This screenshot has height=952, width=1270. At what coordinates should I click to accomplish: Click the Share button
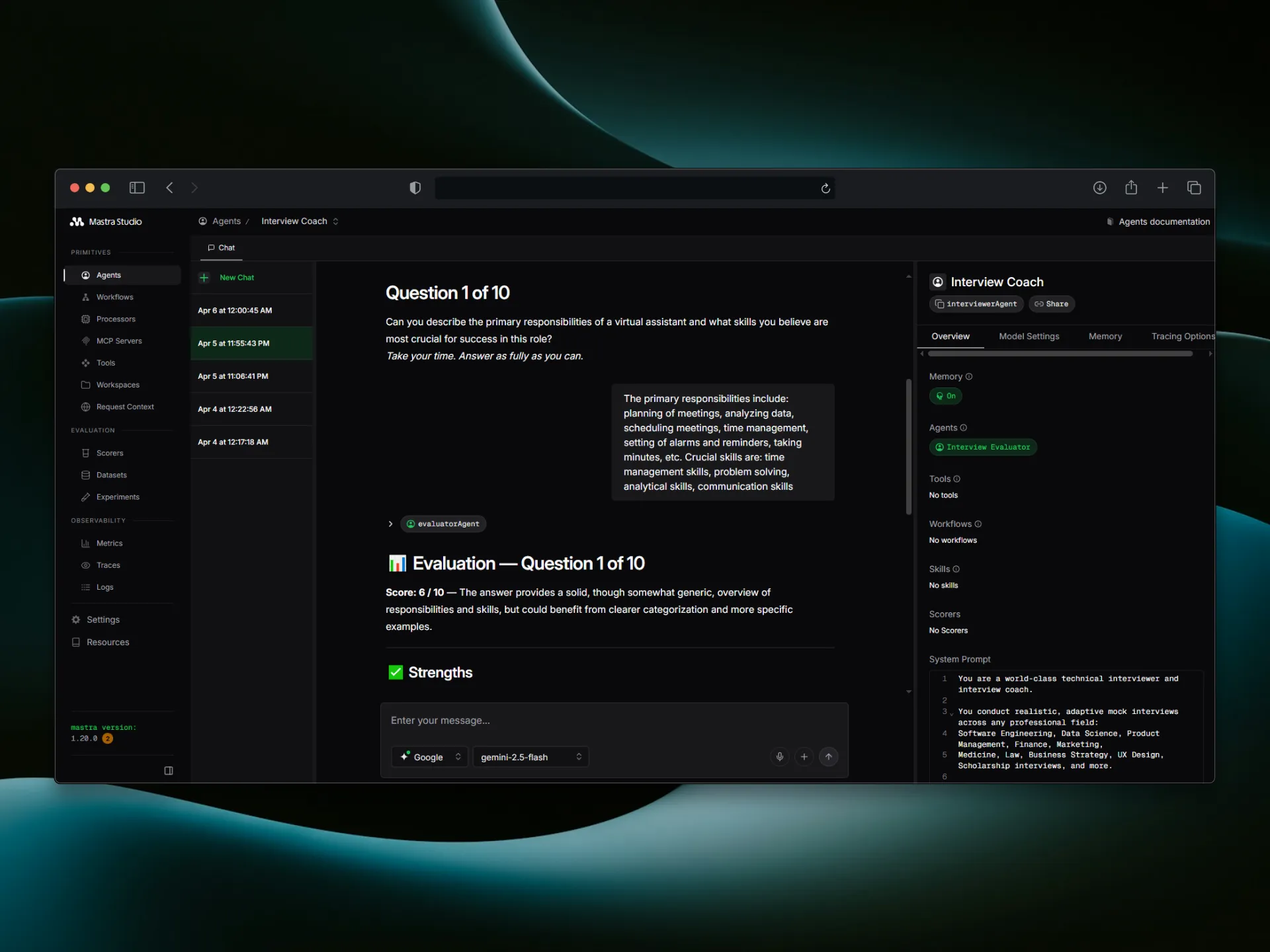[x=1051, y=304]
